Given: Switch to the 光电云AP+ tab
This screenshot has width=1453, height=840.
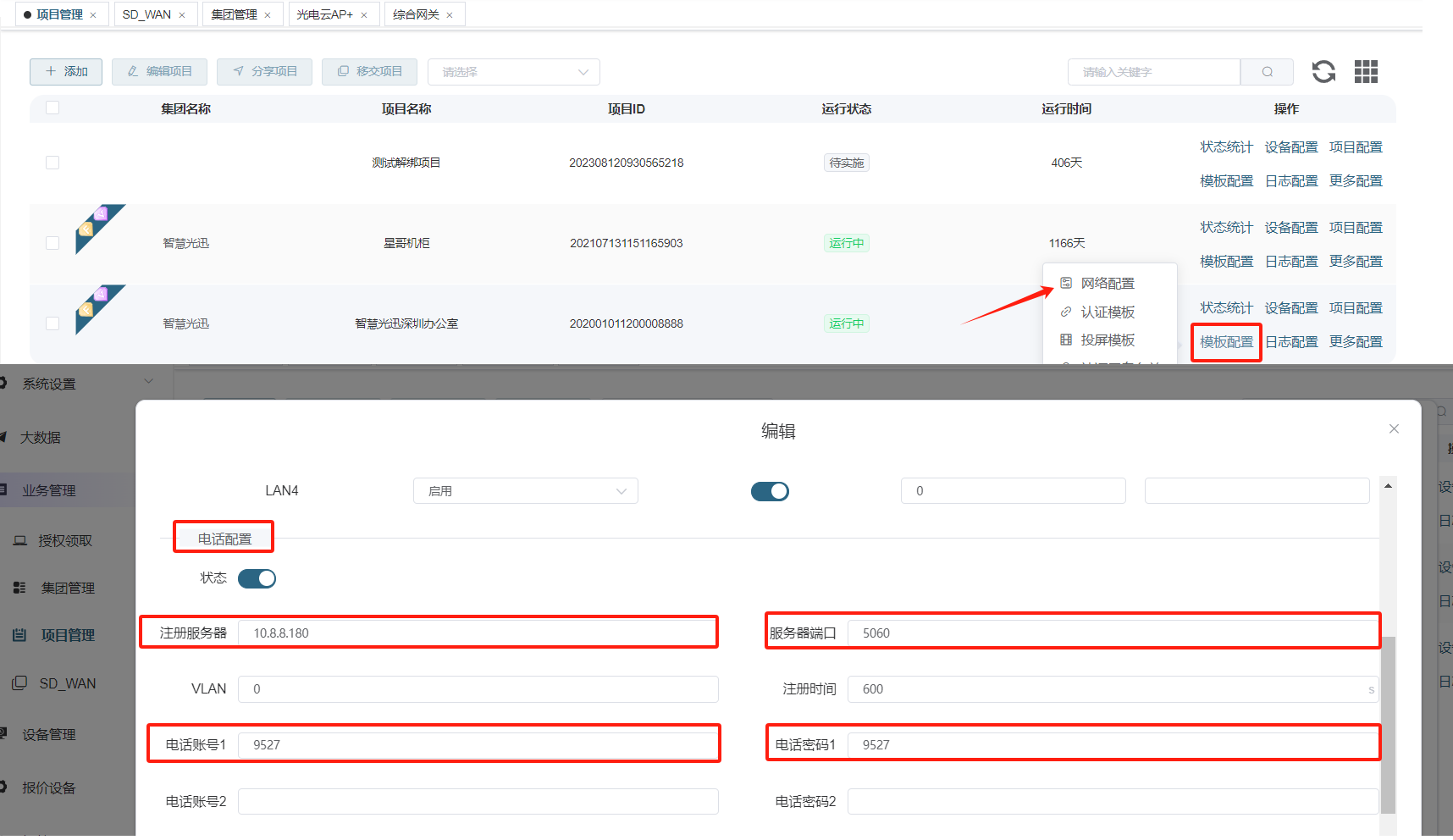Looking at the screenshot, I should (324, 15).
